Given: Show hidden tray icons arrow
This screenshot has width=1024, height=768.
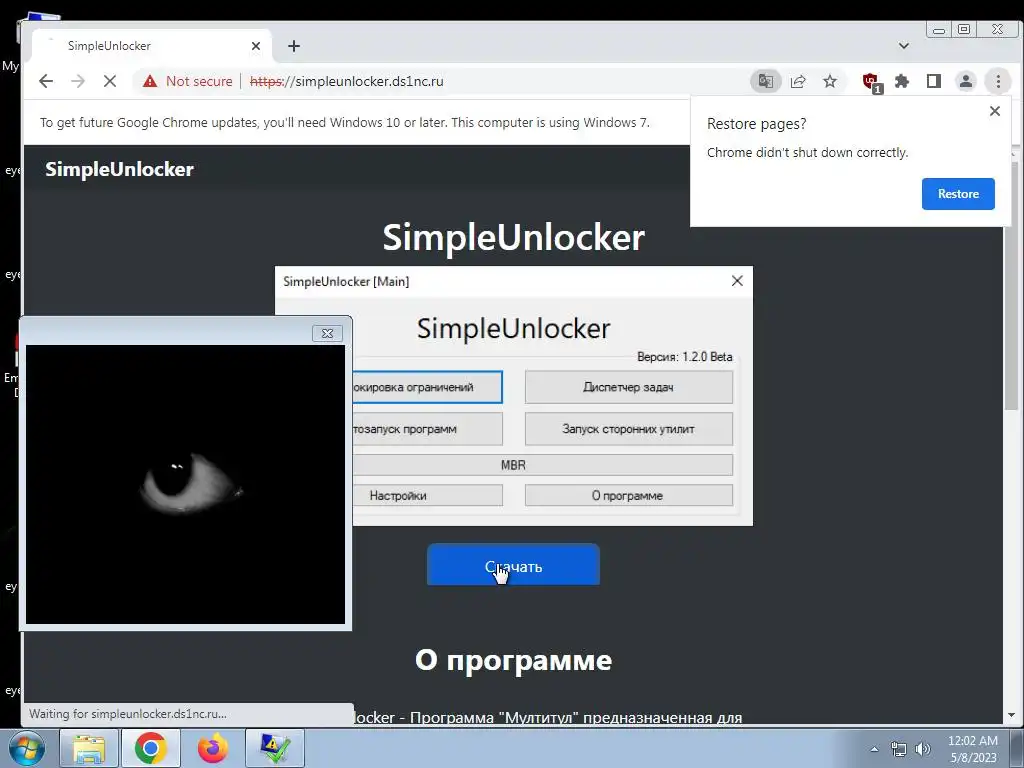Looking at the screenshot, I should [874, 749].
